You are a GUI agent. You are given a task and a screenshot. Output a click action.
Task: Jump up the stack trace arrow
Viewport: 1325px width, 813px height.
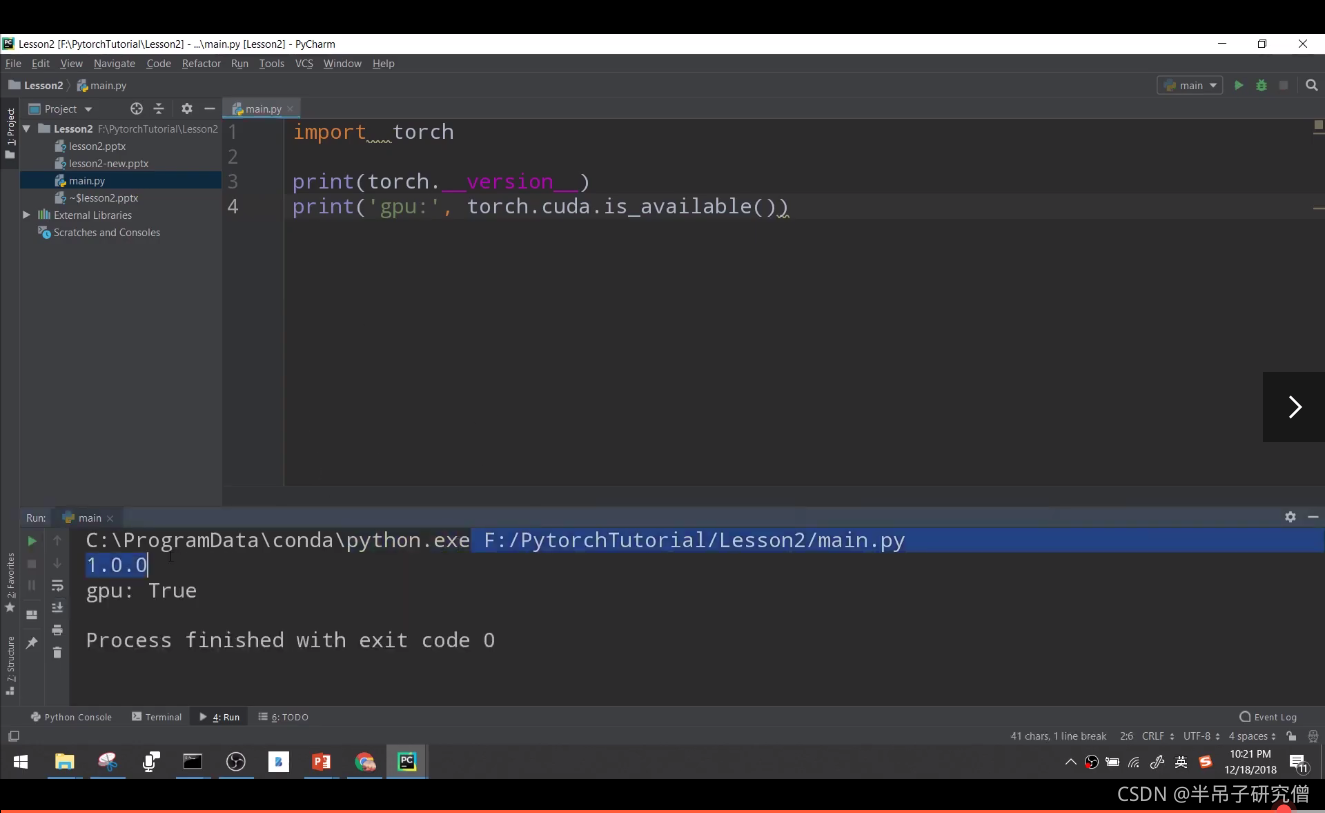[57, 541]
